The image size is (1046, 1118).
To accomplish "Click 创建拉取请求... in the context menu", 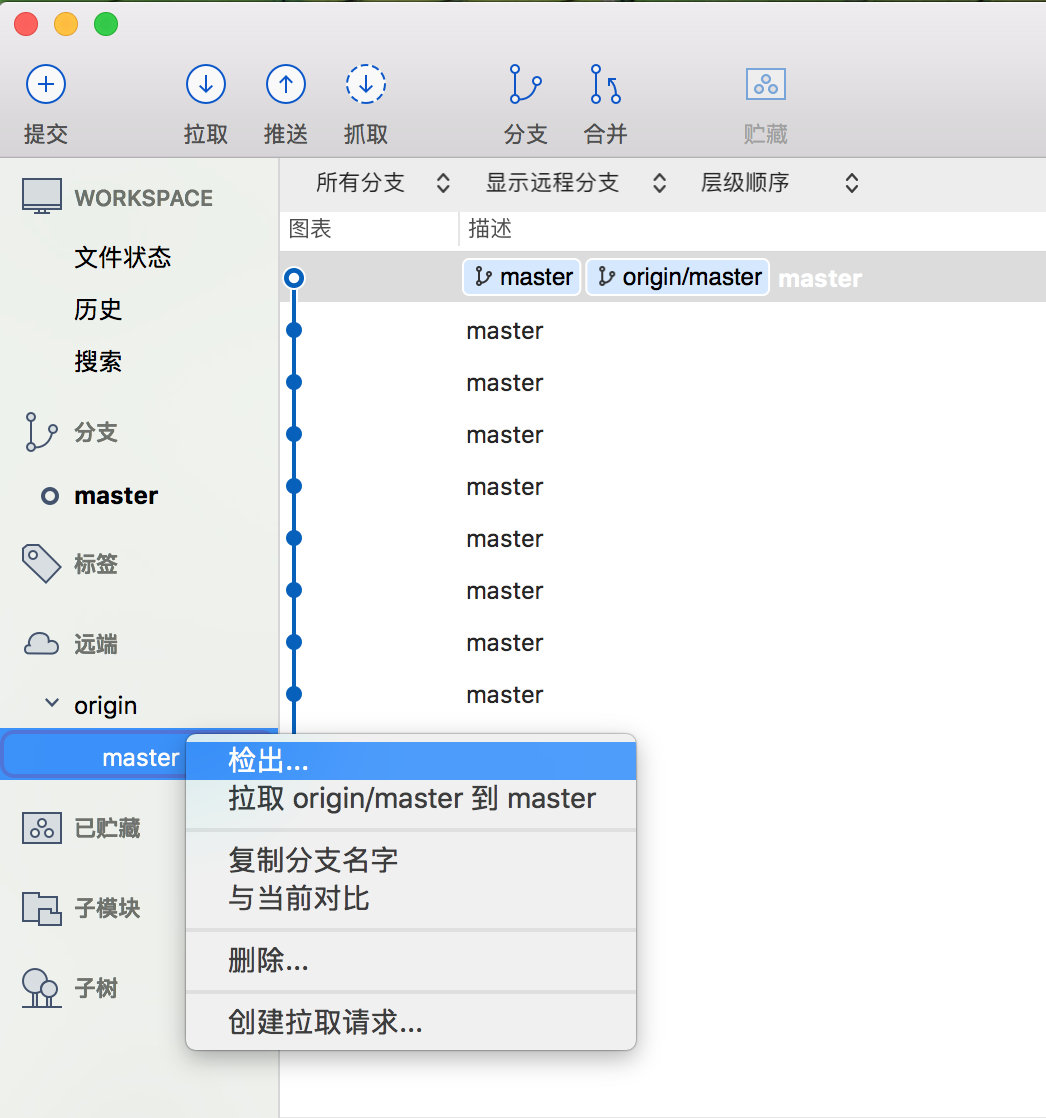I will (x=325, y=1022).
